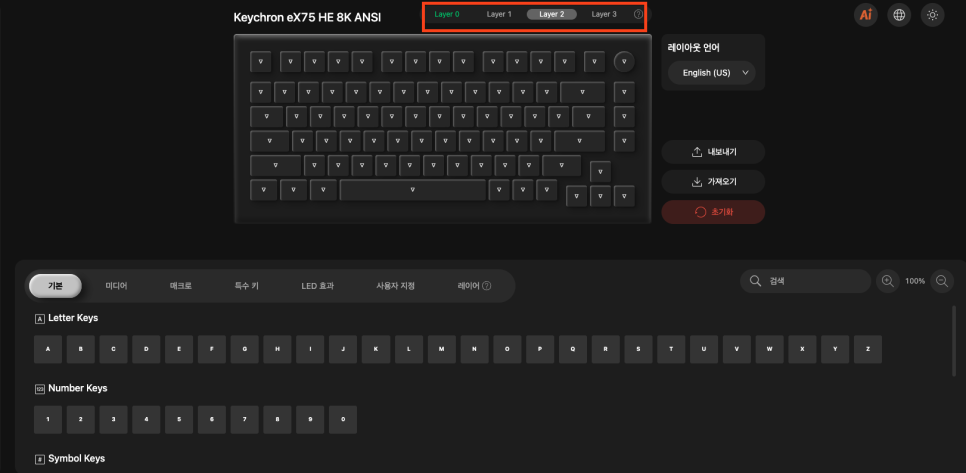The height and width of the screenshot is (473, 966).
Task: Click the Symbol Keys heading
Action: 76,458
